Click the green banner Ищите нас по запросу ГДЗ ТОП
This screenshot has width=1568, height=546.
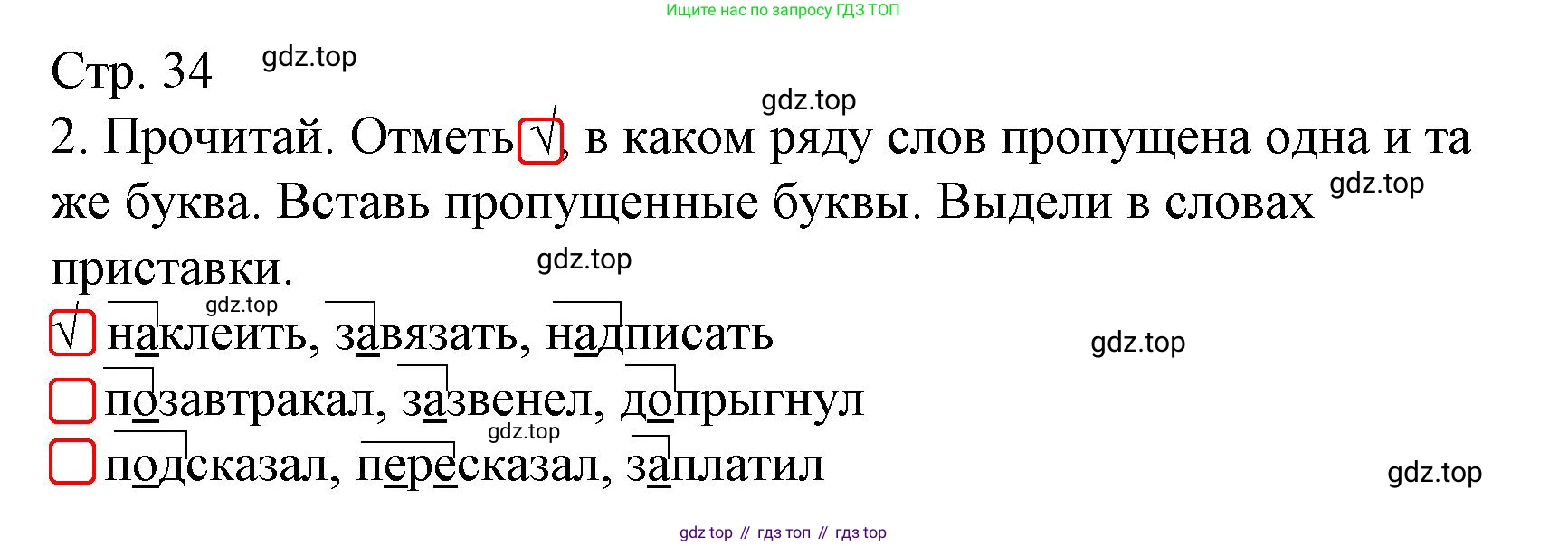tap(783, 10)
